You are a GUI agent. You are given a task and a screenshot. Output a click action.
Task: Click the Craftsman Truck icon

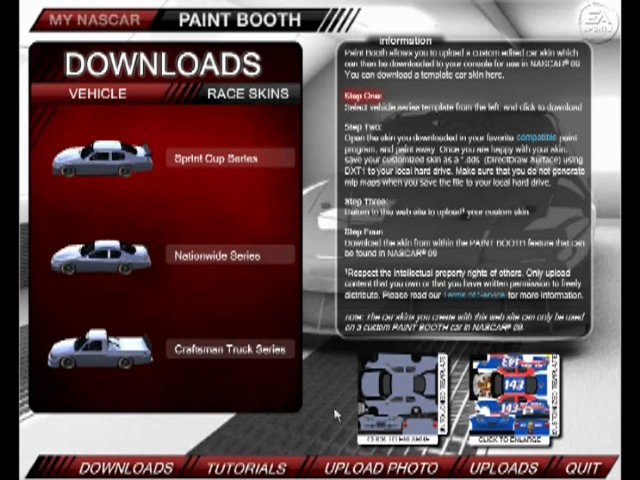100,349
